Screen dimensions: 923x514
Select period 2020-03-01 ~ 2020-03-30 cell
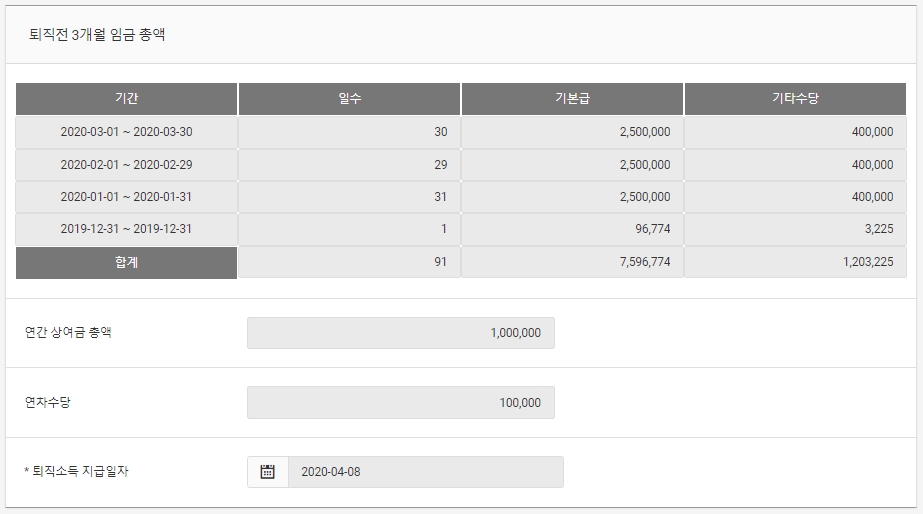point(127,132)
